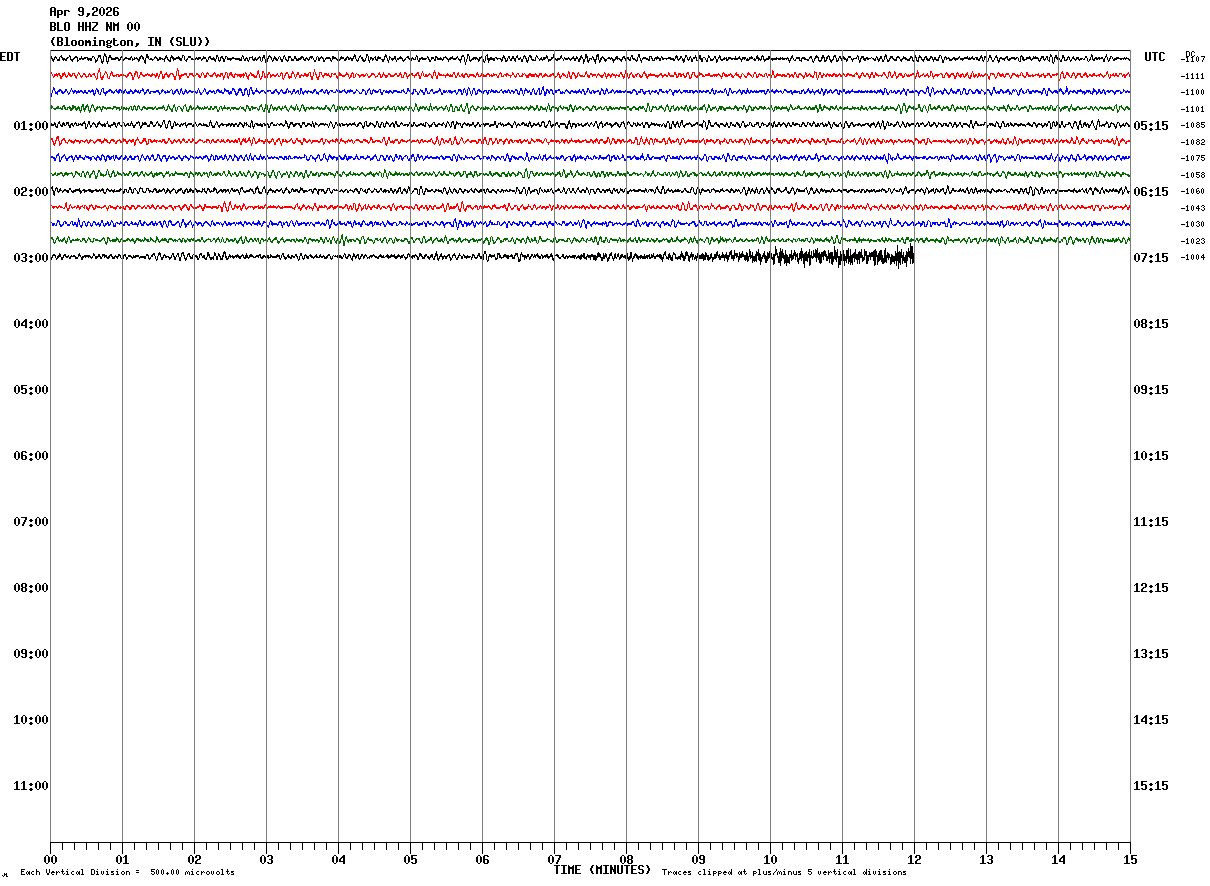The height and width of the screenshot is (886, 1210).
Task: Click the 'Each Vertical Division = 500.00 microvolts' note
Action: point(128,873)
